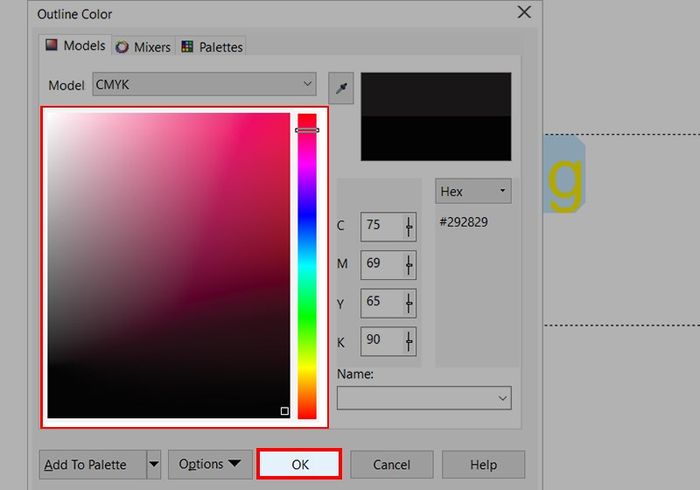Viewport: 700px width, 490px height.
Task: Switch to the Mixers tab
Action: [143, 47]
